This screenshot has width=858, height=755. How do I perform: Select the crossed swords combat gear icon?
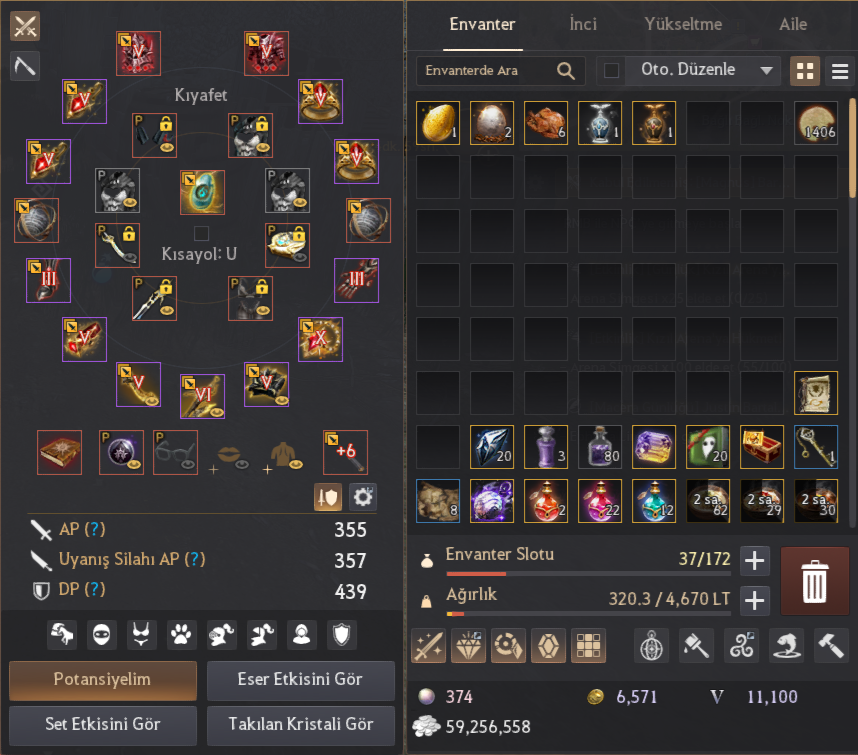pos(25,26)
